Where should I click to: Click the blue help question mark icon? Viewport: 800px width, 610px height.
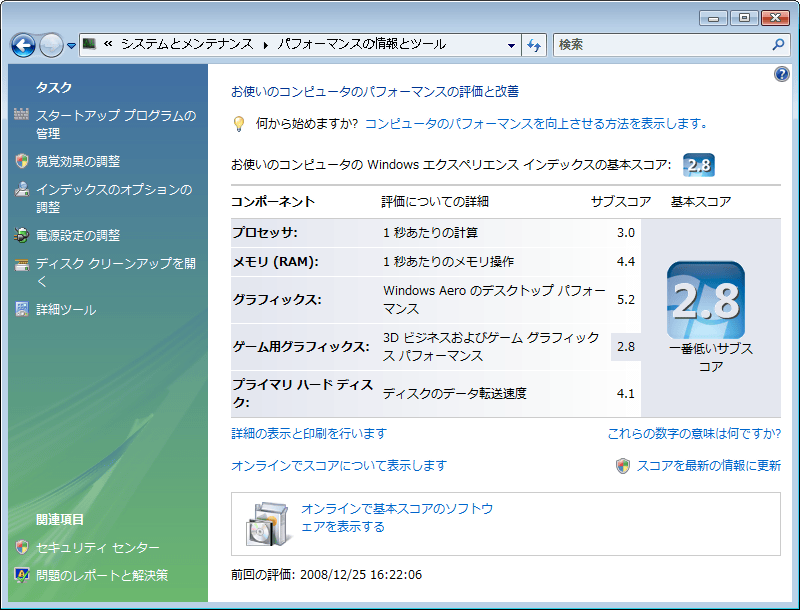782,75
